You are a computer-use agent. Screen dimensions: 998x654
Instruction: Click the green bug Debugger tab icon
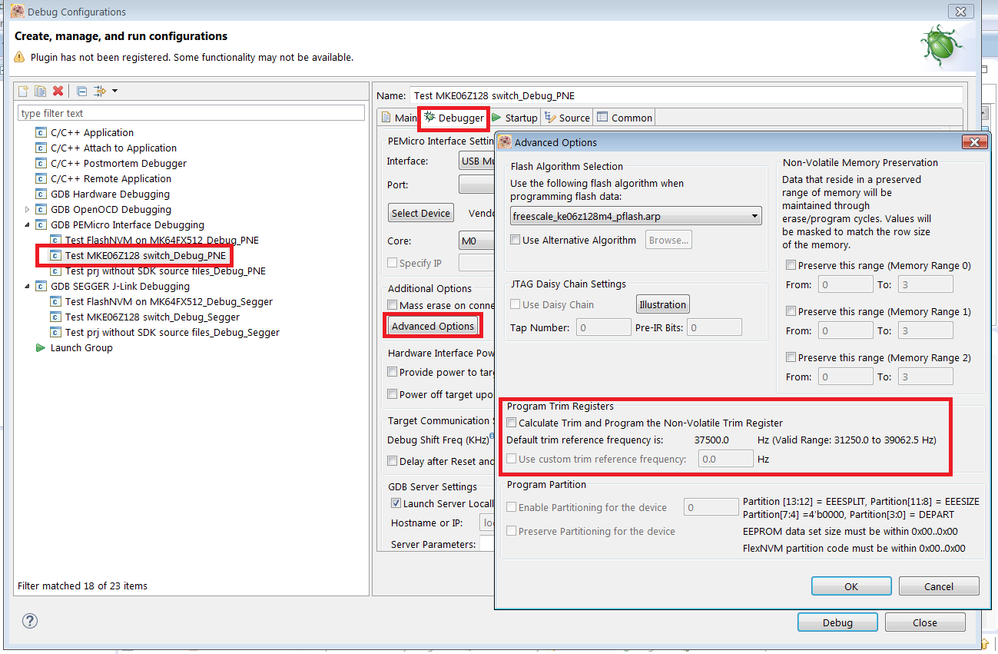(x=430, y=117)
